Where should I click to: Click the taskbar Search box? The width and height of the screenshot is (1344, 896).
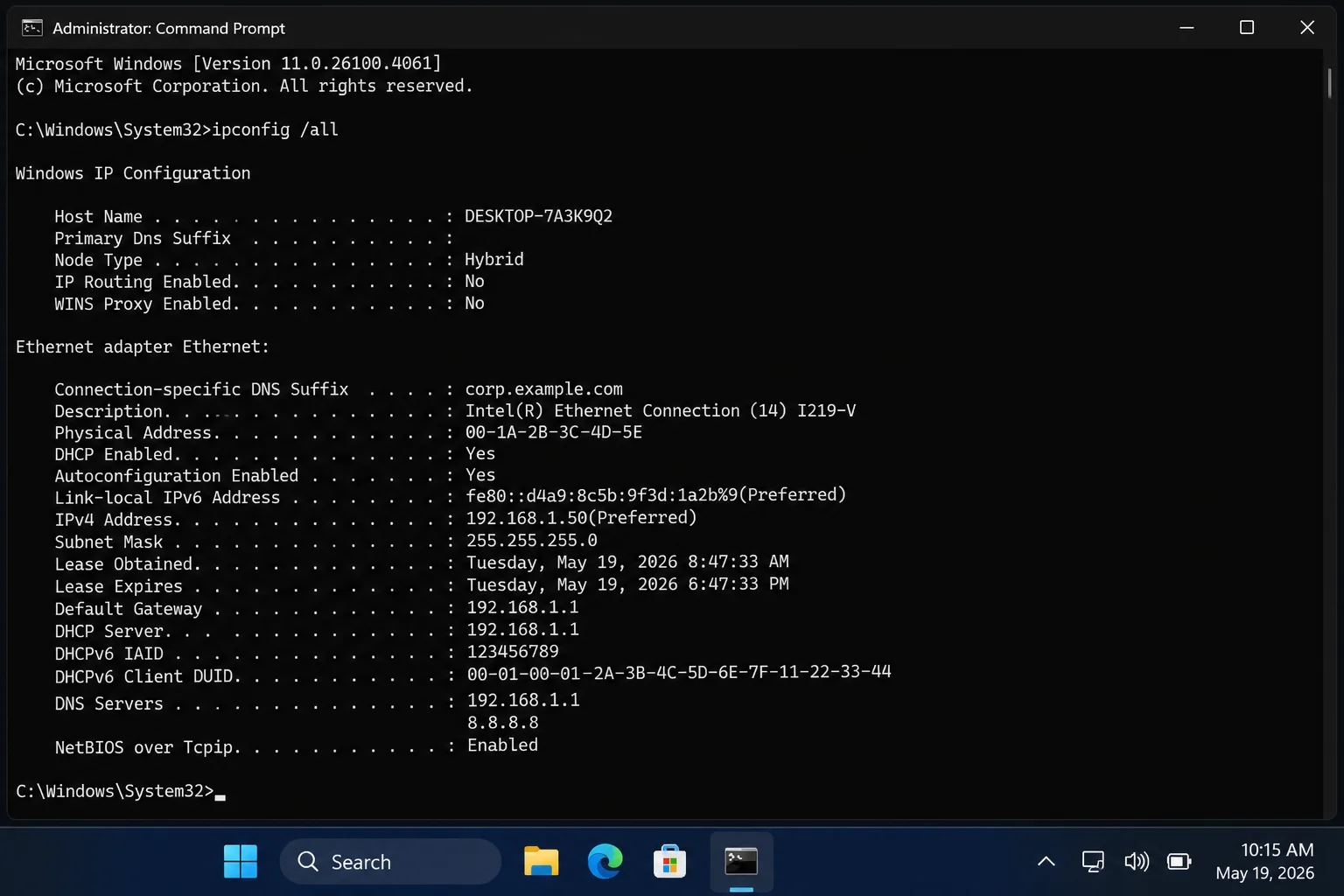pyautogui.click(x=390, y=862)
